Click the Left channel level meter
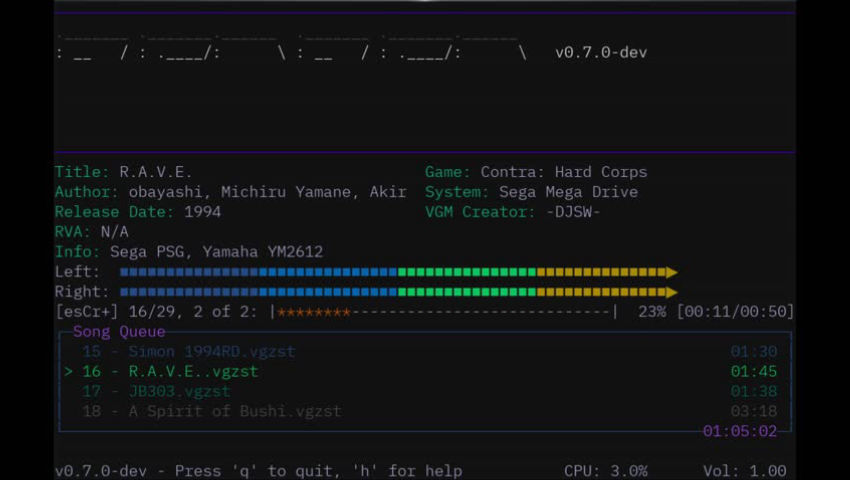The width and height of the screenshot is (850, 480). pos(398,272)
